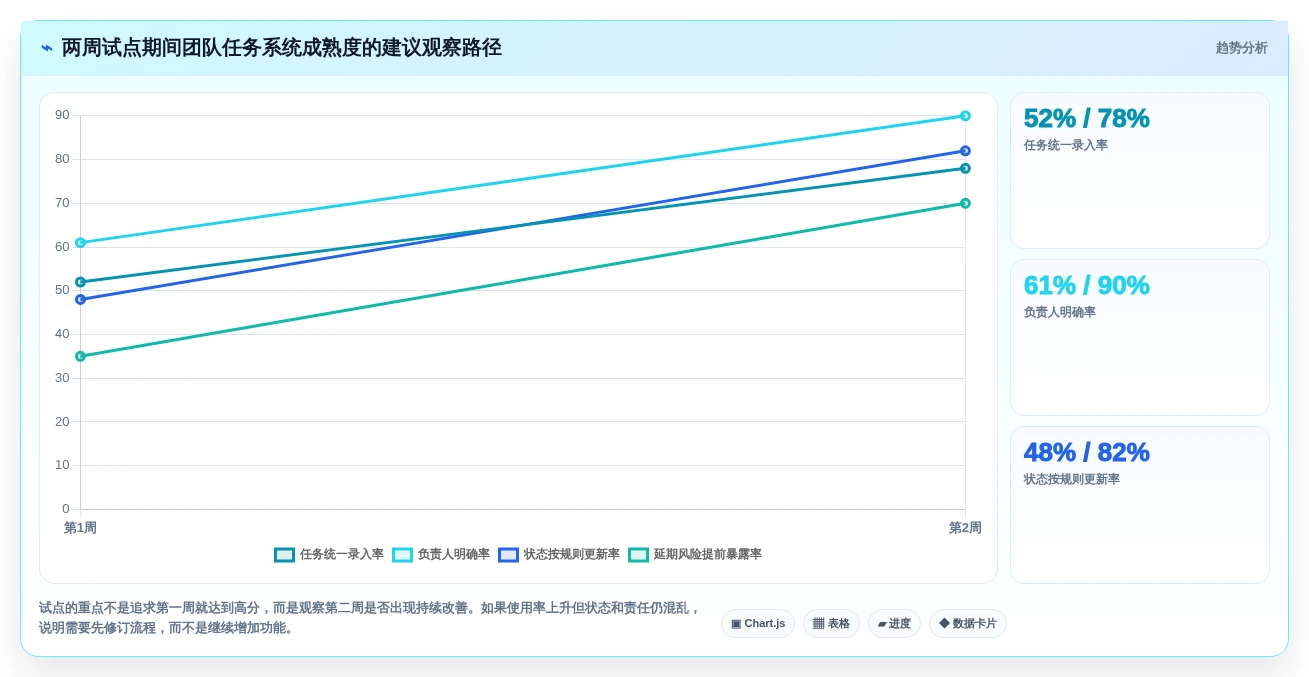Click week 1 data point at value 61
This screenshot has height=677, width=1309.
pos(80,242)
